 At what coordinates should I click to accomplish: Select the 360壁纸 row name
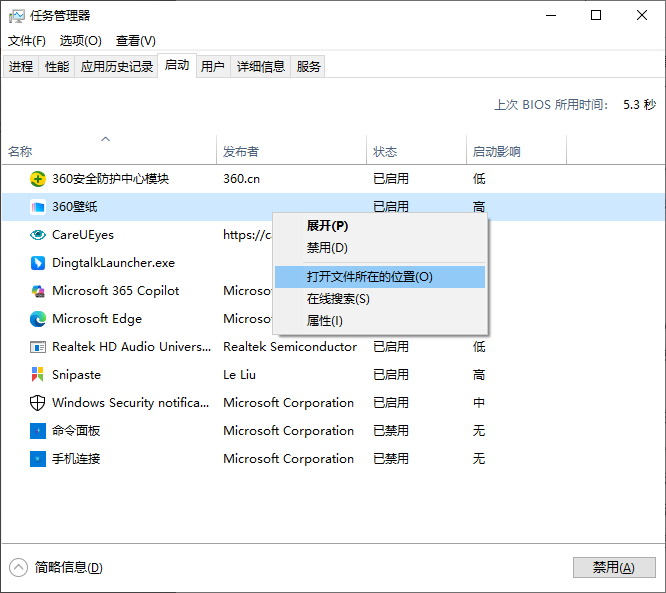click(x=75, y=207)
